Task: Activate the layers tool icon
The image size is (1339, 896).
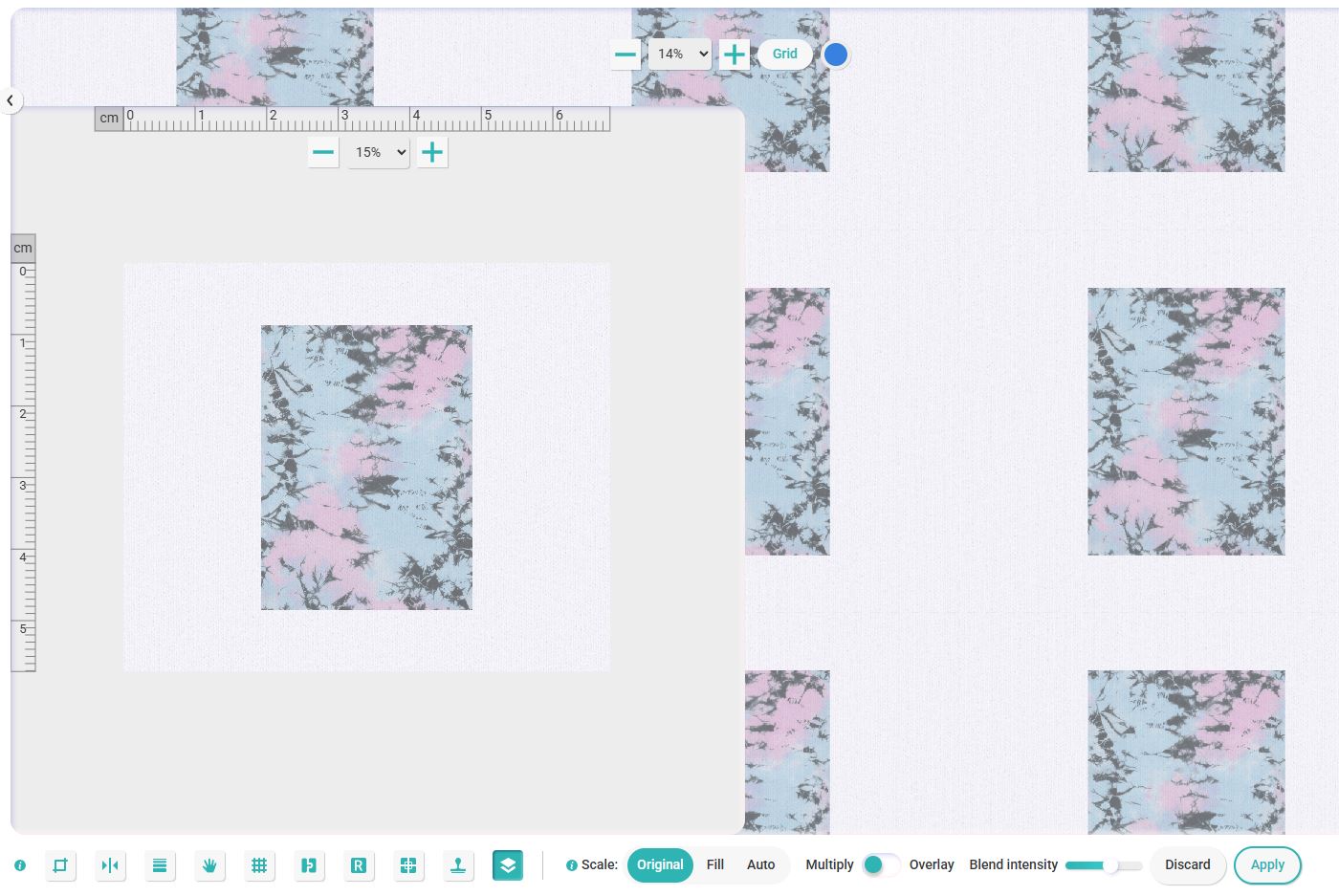Action: point(508,865)
